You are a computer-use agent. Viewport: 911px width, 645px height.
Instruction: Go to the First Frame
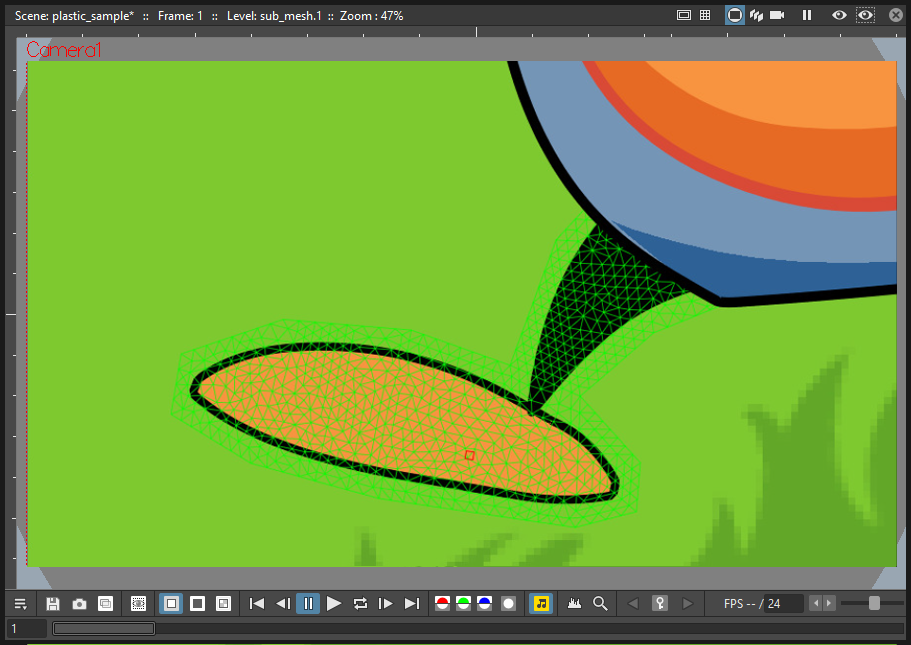[x=256, y=604]
